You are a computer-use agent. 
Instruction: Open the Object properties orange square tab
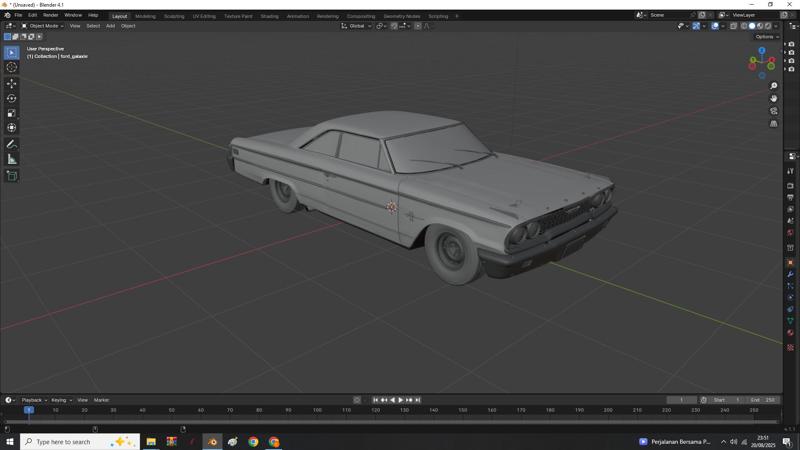[x=790, y=263]
